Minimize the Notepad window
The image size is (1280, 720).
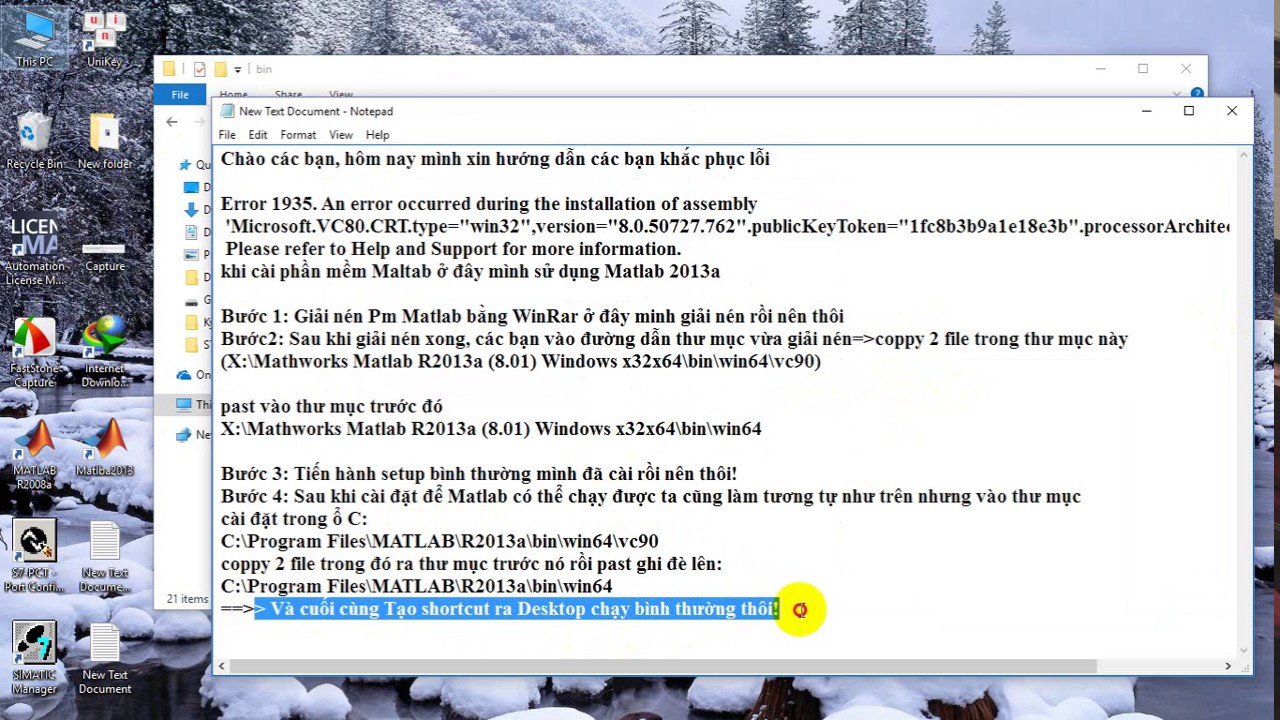click(1146, 111)
